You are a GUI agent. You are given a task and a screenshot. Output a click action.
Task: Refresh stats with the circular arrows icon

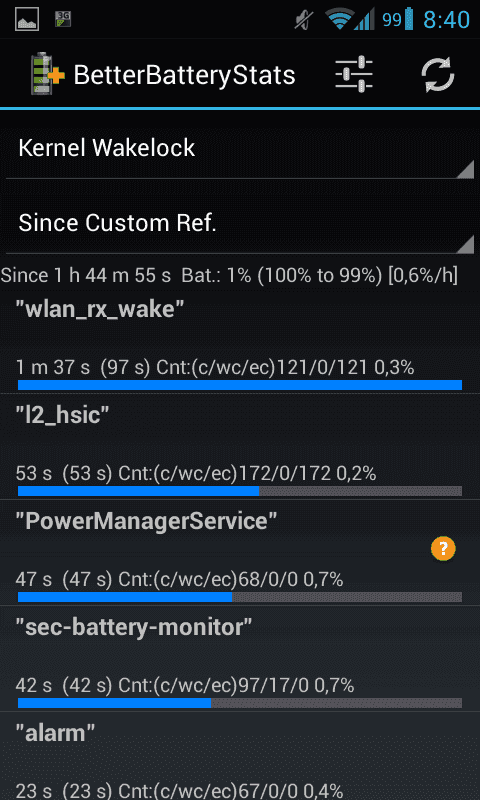click(x=438, y=74)
